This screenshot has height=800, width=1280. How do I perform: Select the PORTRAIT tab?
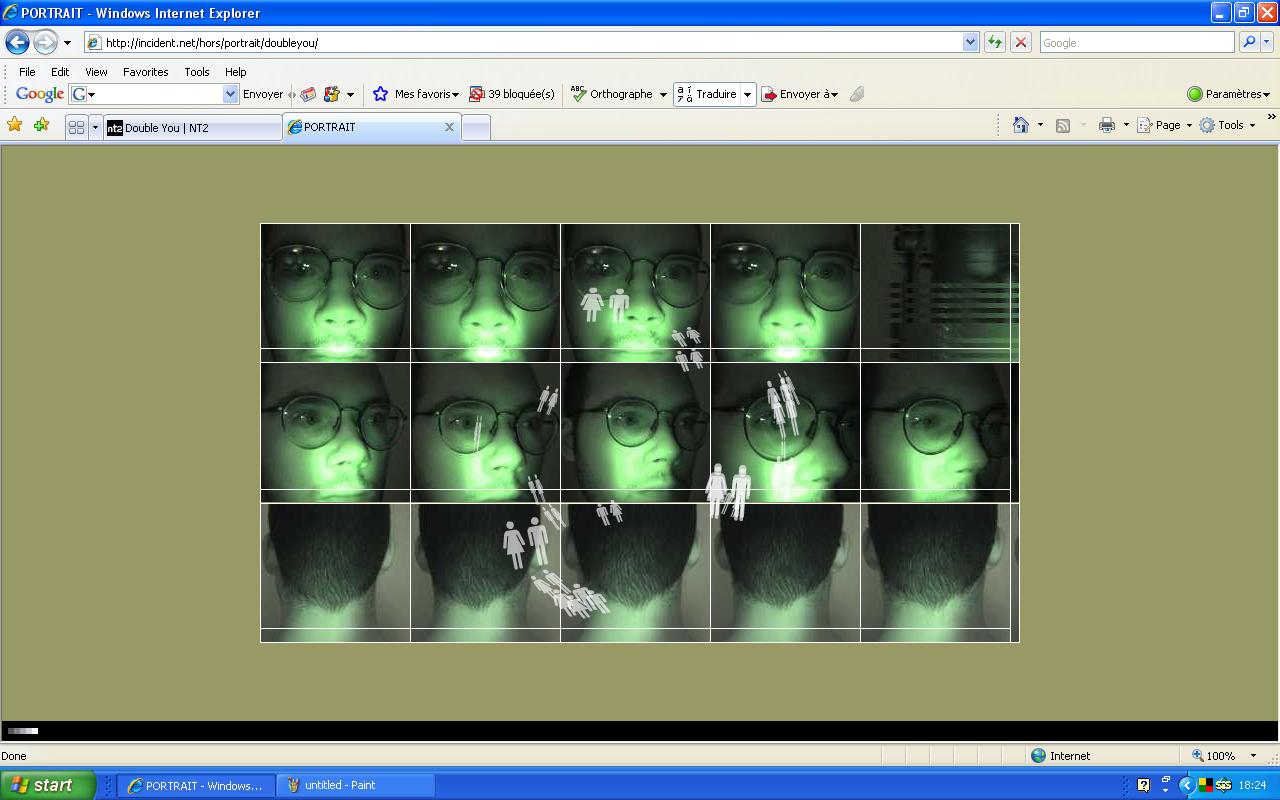pyautogui.click(x=371, y=127)
